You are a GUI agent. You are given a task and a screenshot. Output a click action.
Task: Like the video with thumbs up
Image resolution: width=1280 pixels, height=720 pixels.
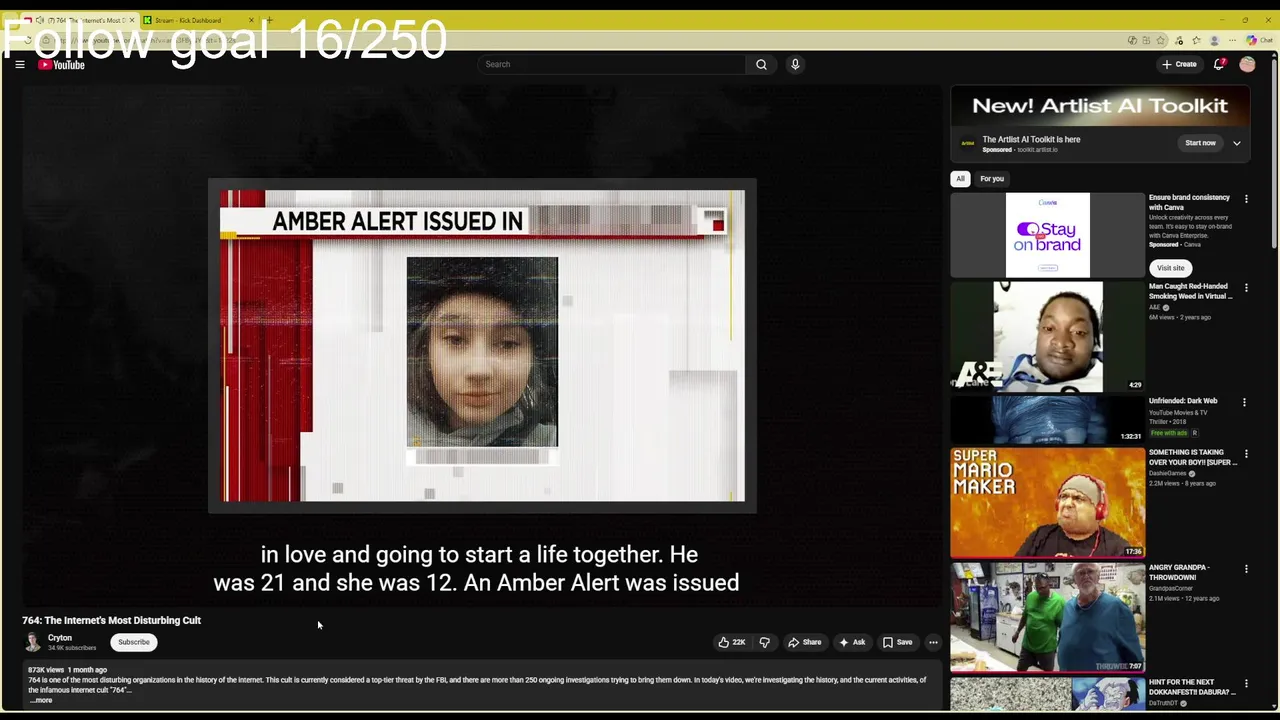coord(732,642)
